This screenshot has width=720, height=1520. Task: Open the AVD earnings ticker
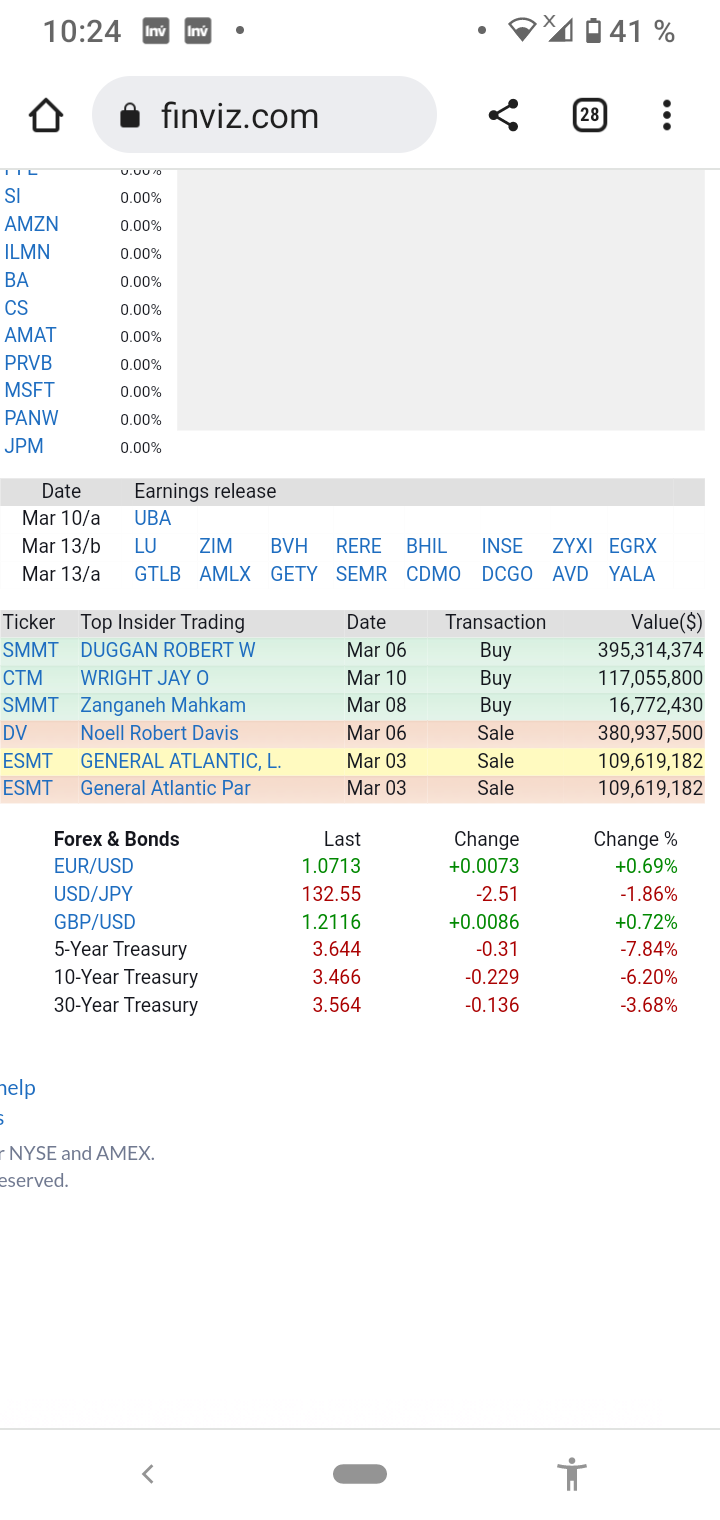pyautogui.click(x=571, y=575)
